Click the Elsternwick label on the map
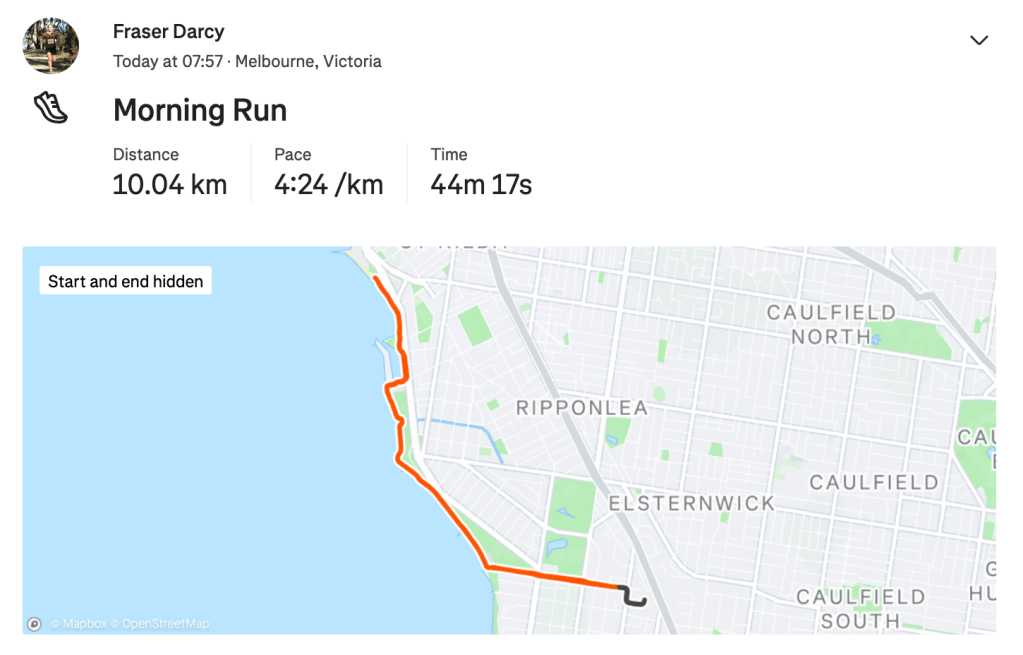This screenshot has height=655, width=1023. 691,503
